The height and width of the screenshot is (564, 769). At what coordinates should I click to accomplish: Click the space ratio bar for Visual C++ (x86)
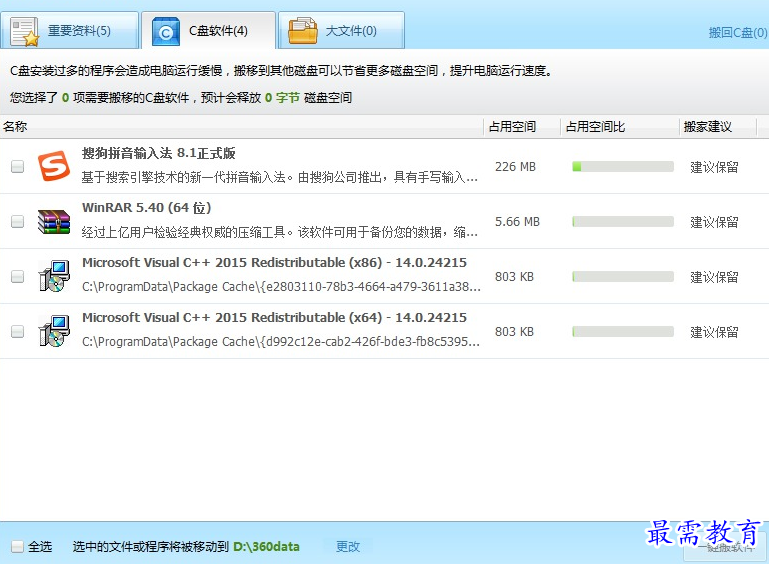[623, 277]
